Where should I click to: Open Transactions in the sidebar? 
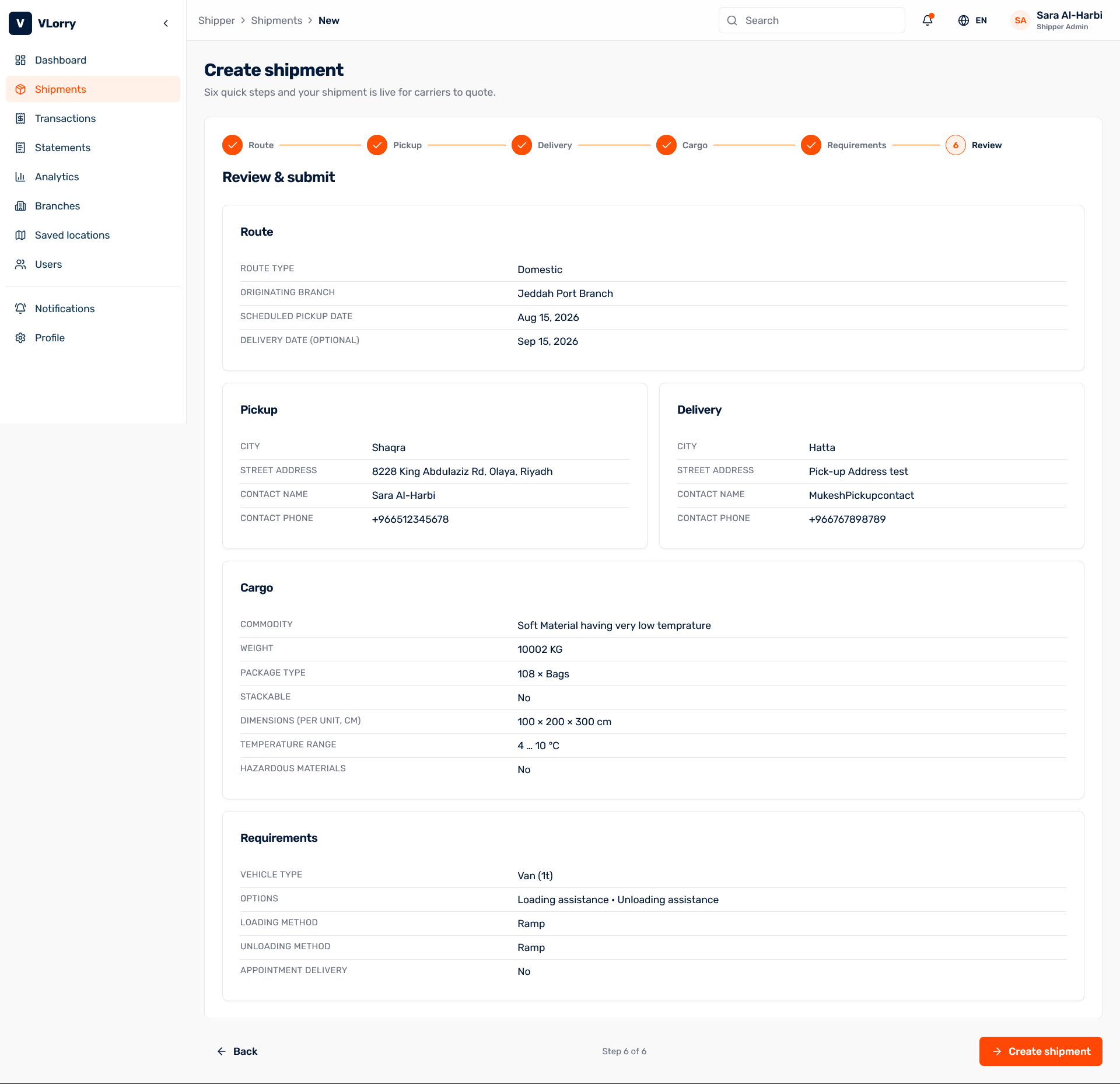(x=93, y=118)
